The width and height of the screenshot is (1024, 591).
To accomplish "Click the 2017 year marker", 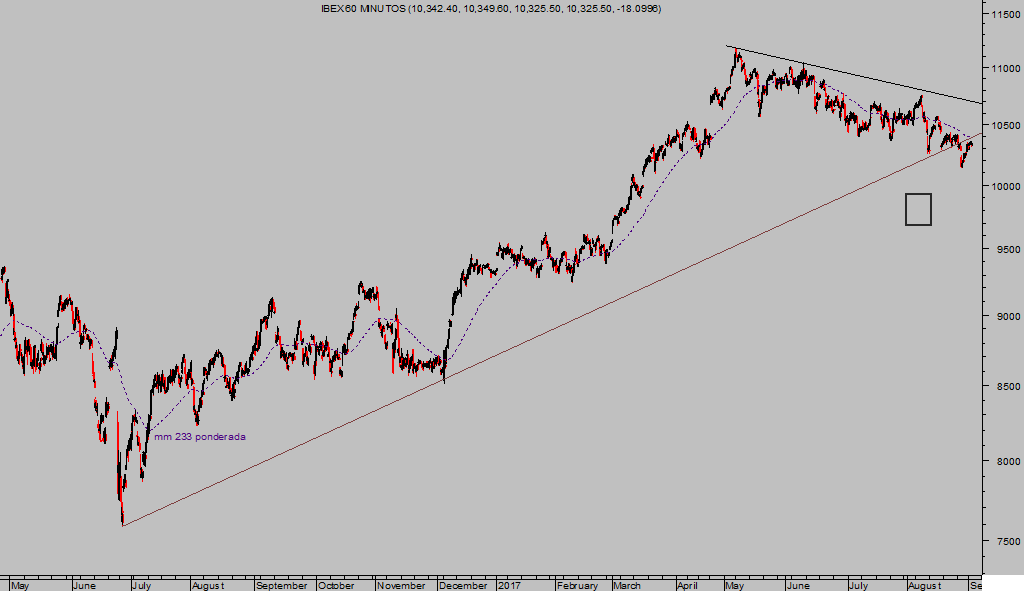I will (509, 585).
